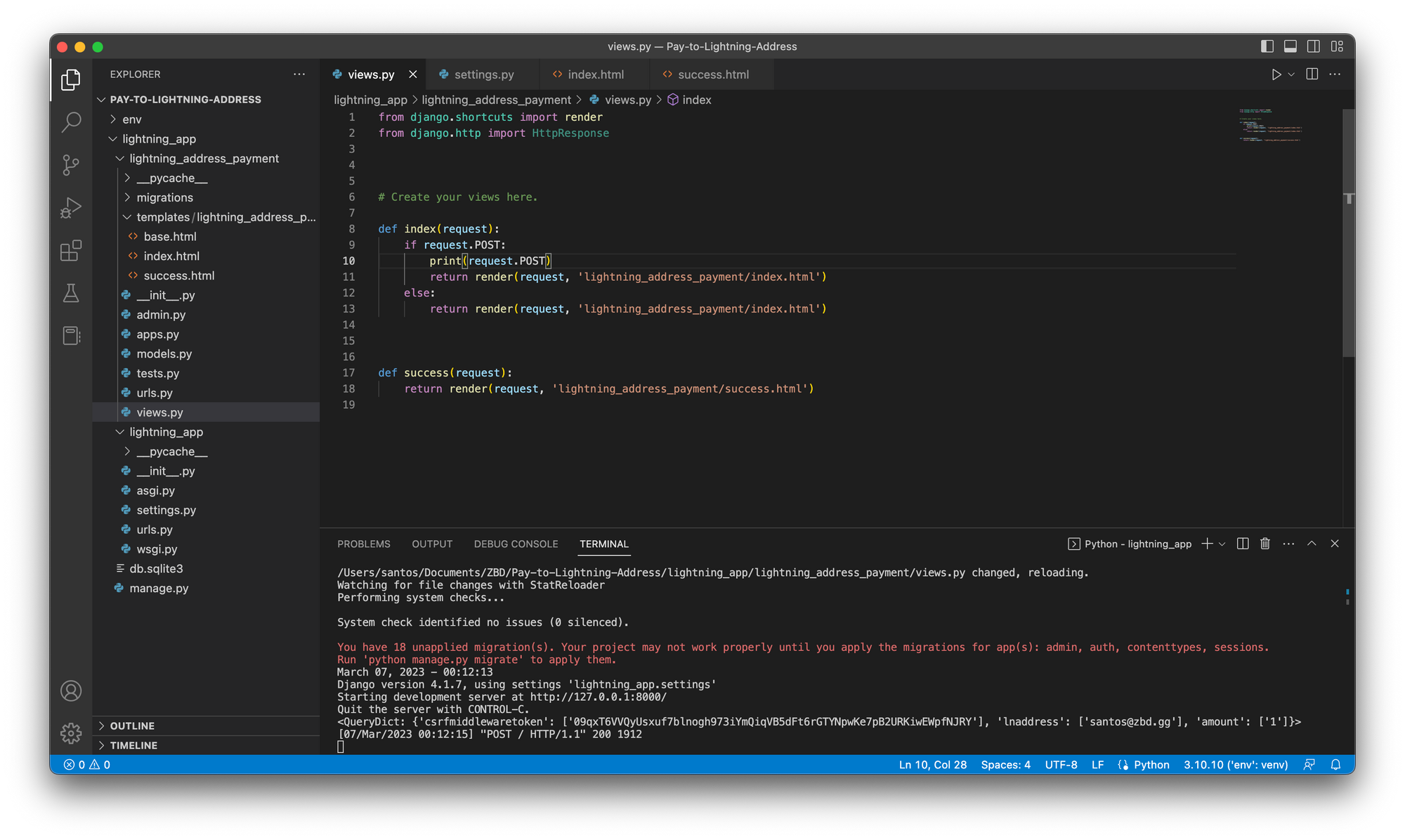
Task: Close the views.py tab
Action: click(413, 74)
